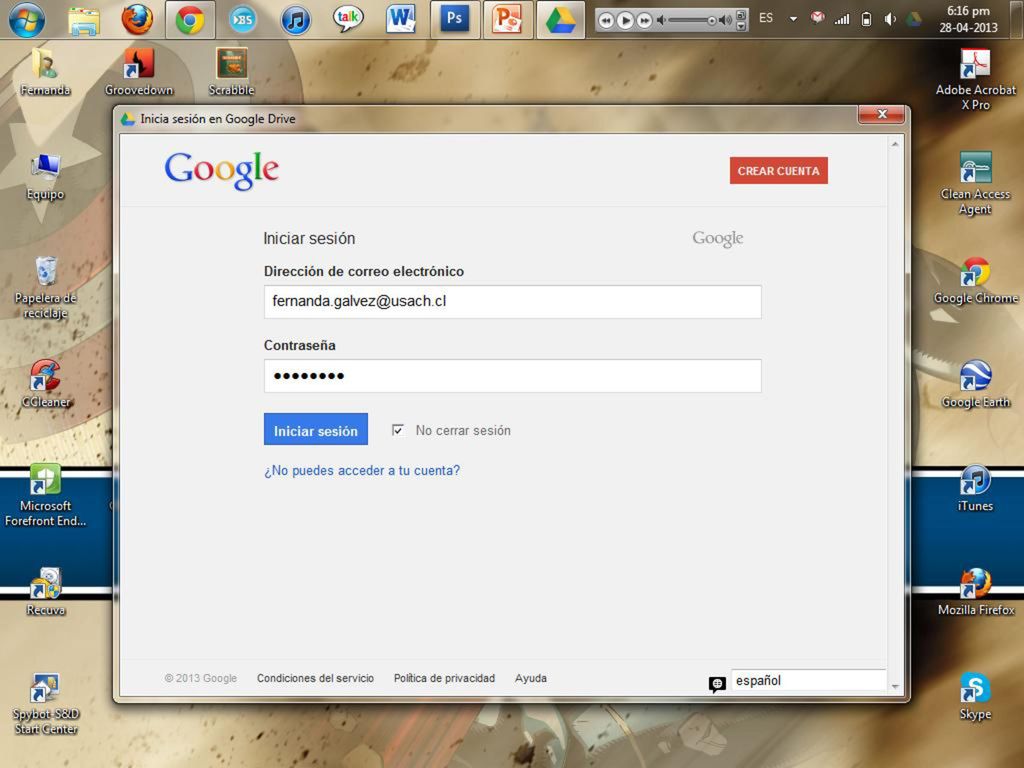Skip to next track in mini player

(x=644, y=21)
